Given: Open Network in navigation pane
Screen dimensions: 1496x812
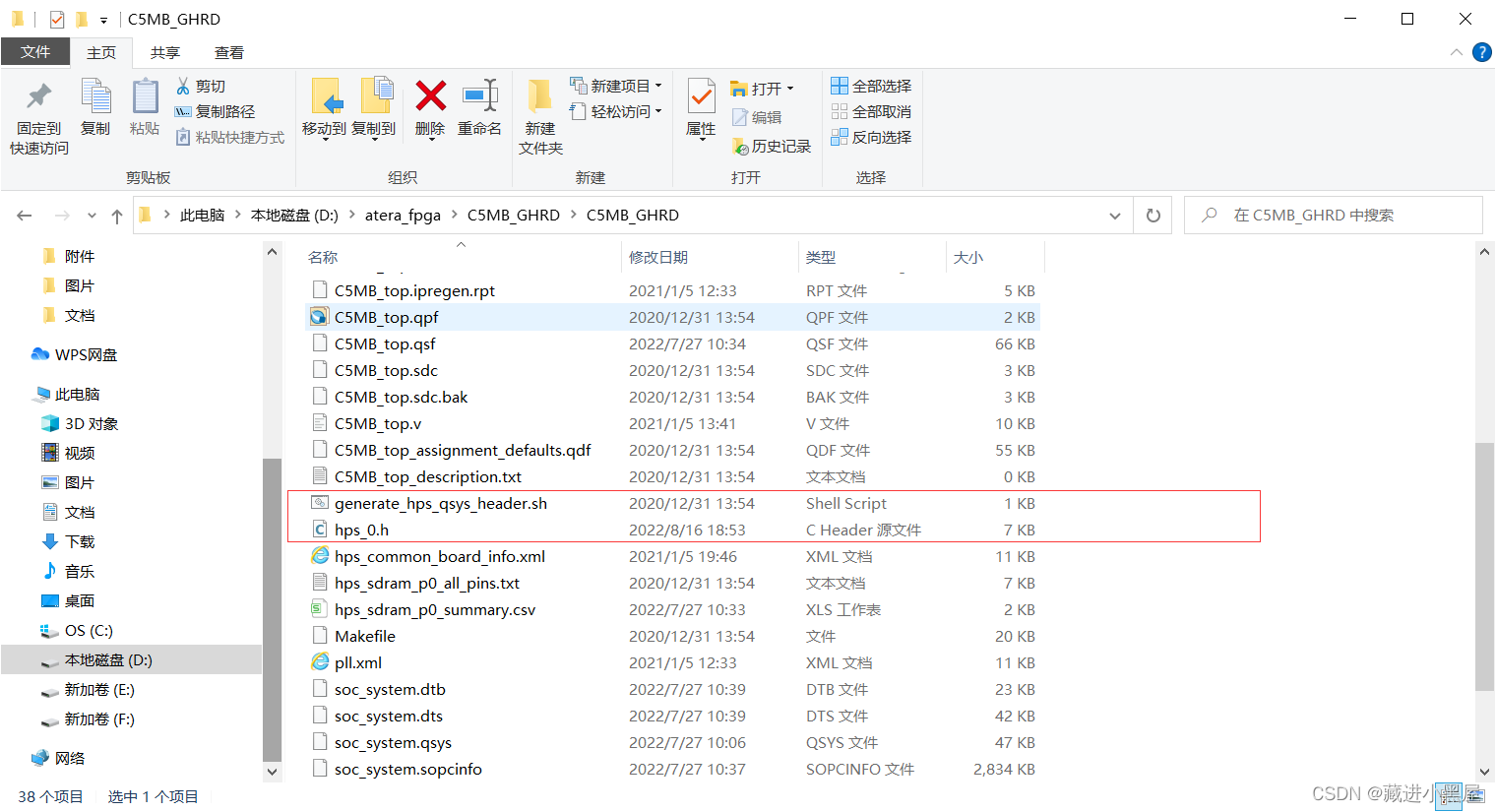Looking at the screenshot, I should click(x=59, y=758).
